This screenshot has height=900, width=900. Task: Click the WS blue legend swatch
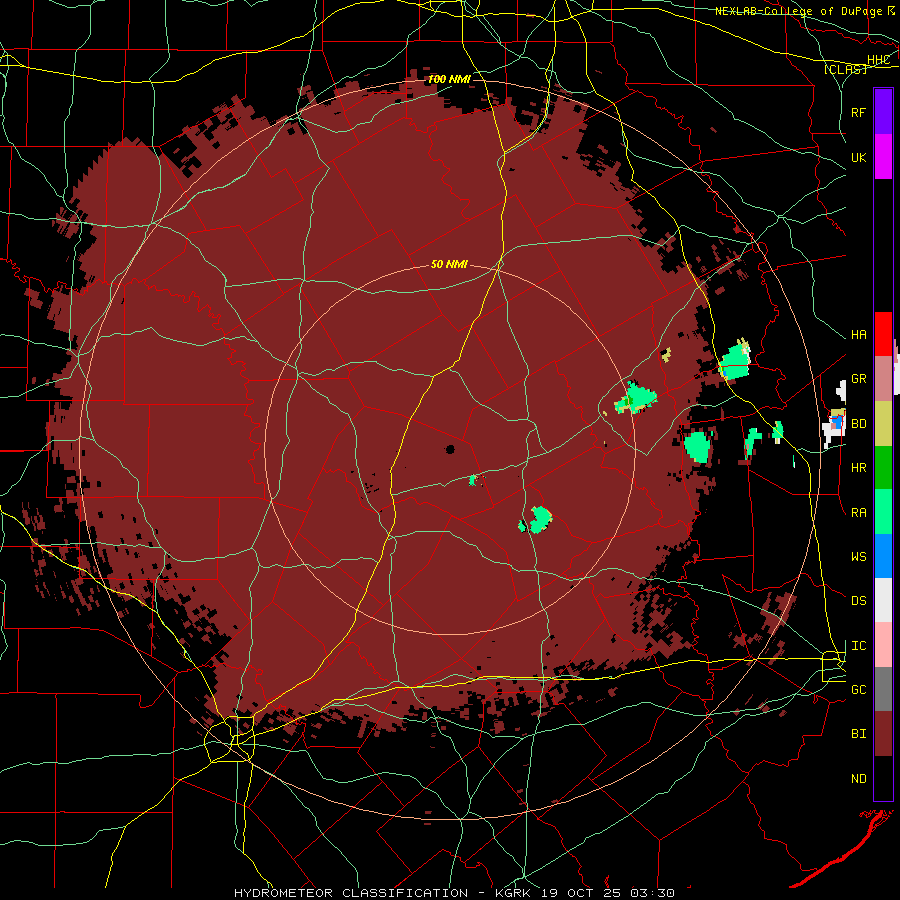tap(883, 556)
